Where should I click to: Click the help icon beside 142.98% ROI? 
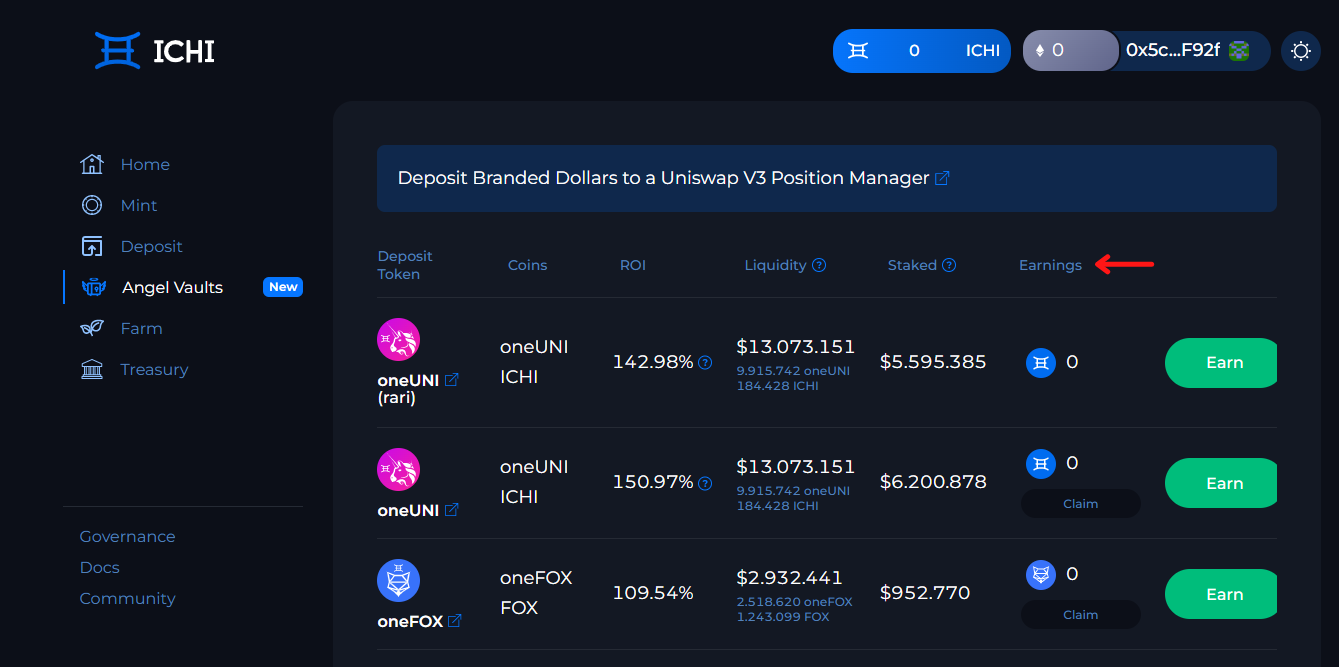(705, 362)
